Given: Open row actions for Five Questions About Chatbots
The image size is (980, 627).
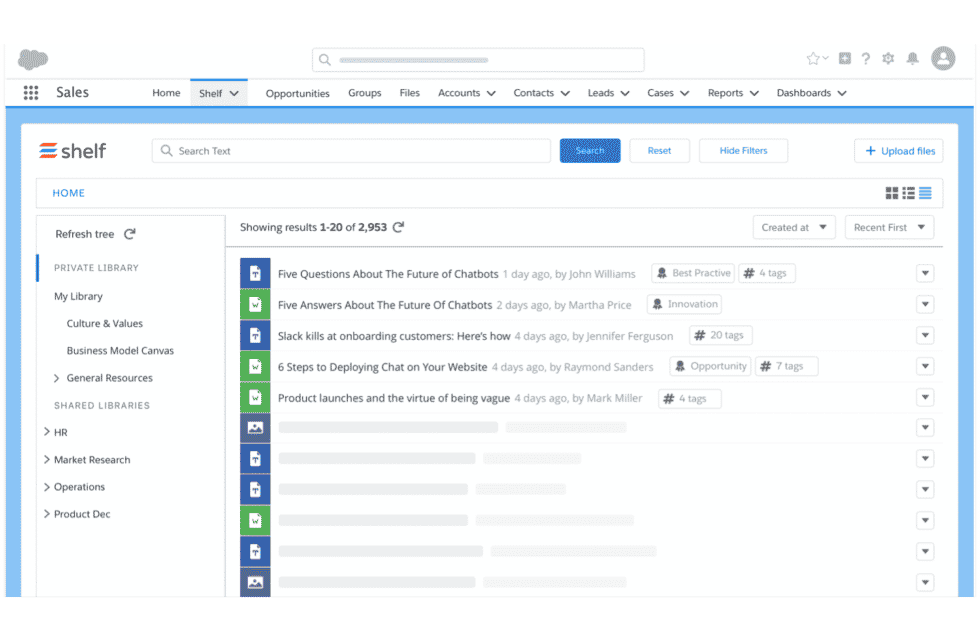Looking at the screenshot, I should 924,273.
